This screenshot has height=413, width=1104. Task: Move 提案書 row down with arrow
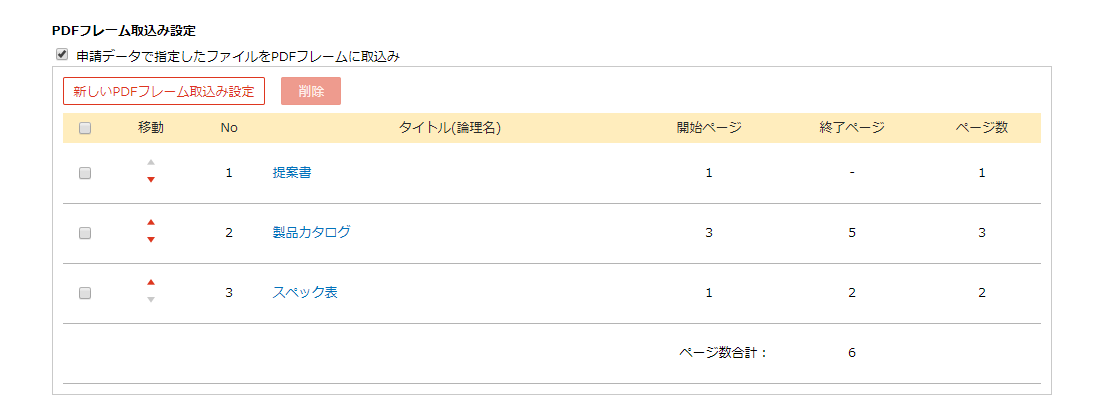[x=151, y=180]
